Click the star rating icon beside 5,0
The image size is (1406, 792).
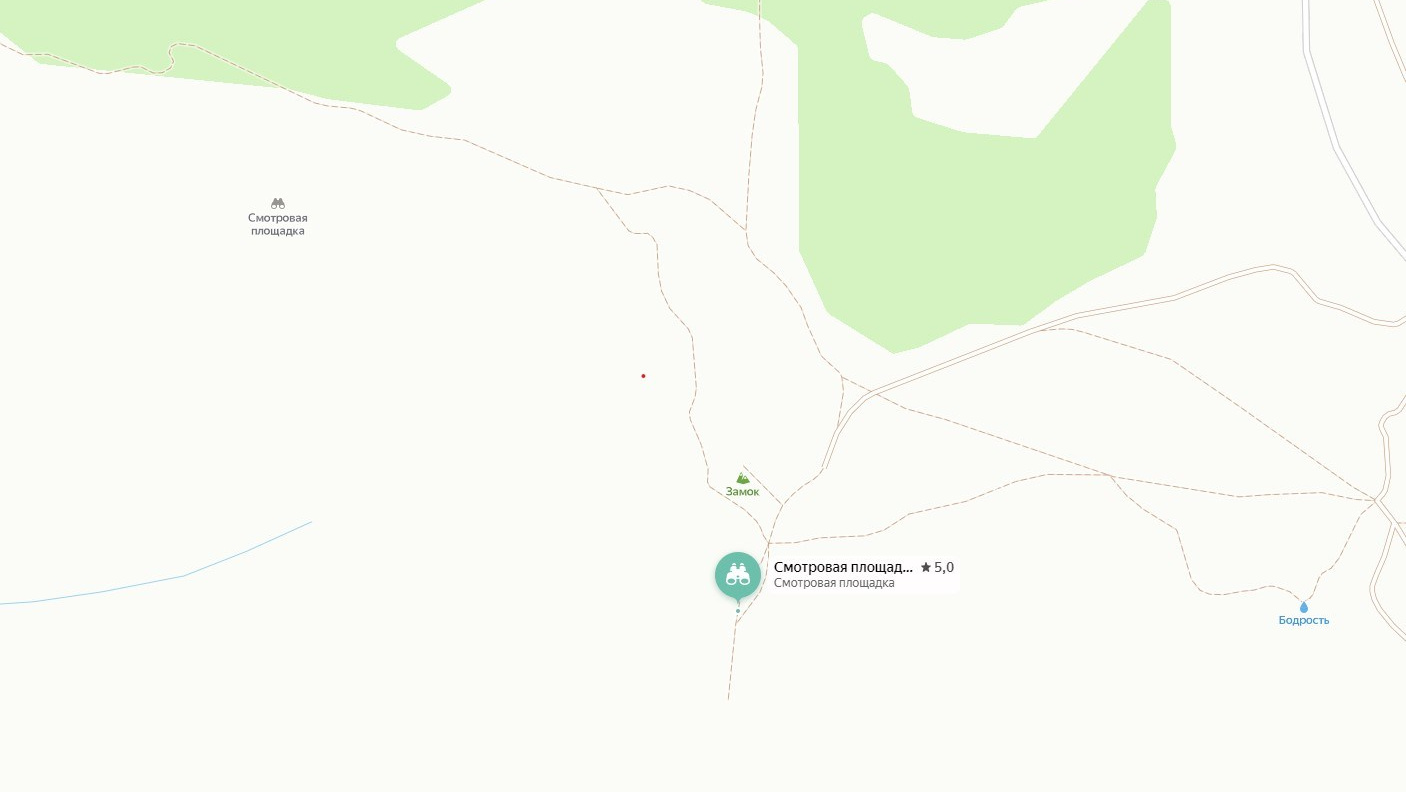click(x=925, y=567)
